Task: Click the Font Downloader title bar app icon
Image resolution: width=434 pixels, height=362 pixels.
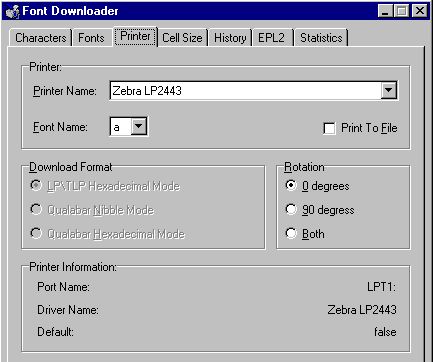Action: 12,11
